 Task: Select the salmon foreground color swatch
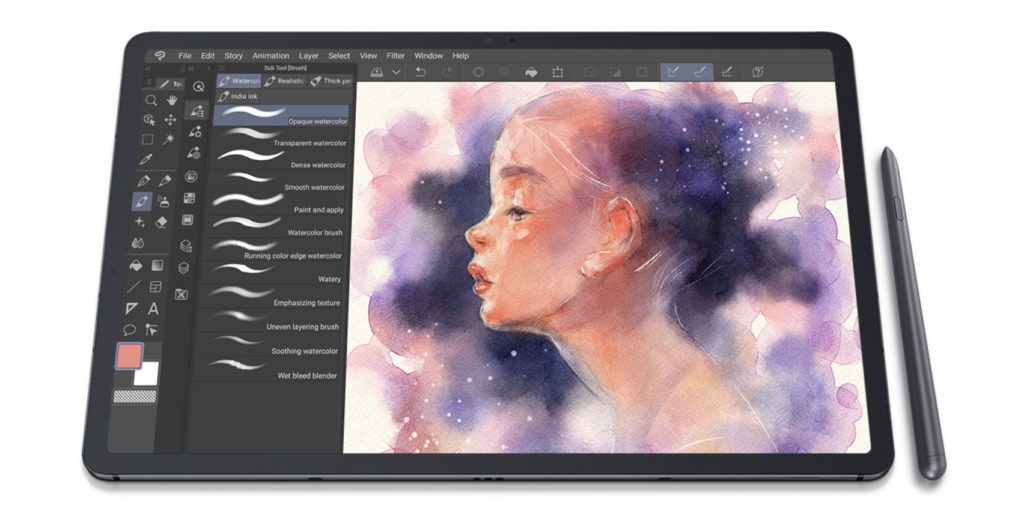click(129, 357)
